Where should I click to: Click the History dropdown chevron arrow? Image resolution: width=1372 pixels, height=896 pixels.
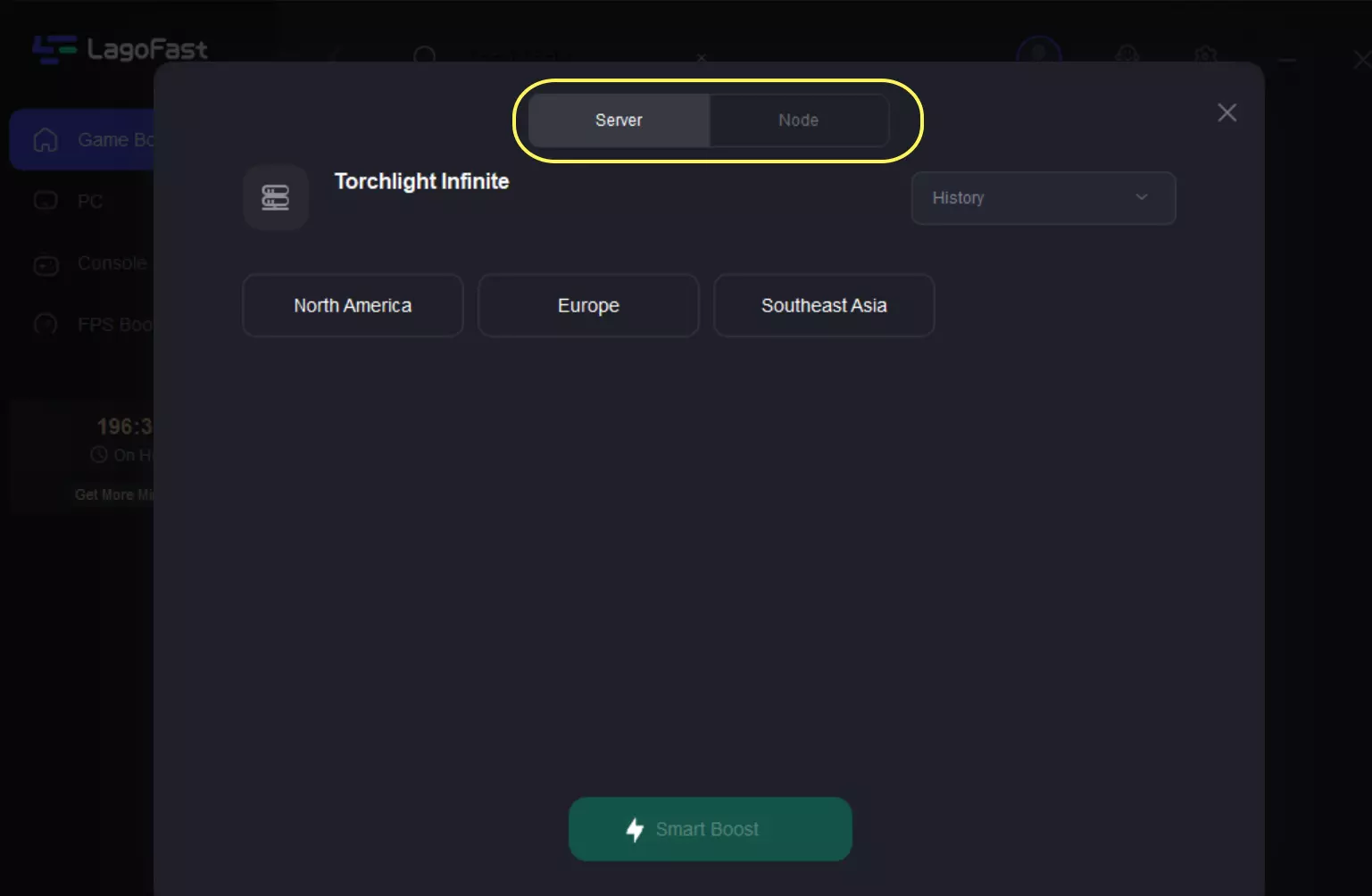click(1142, 197)
